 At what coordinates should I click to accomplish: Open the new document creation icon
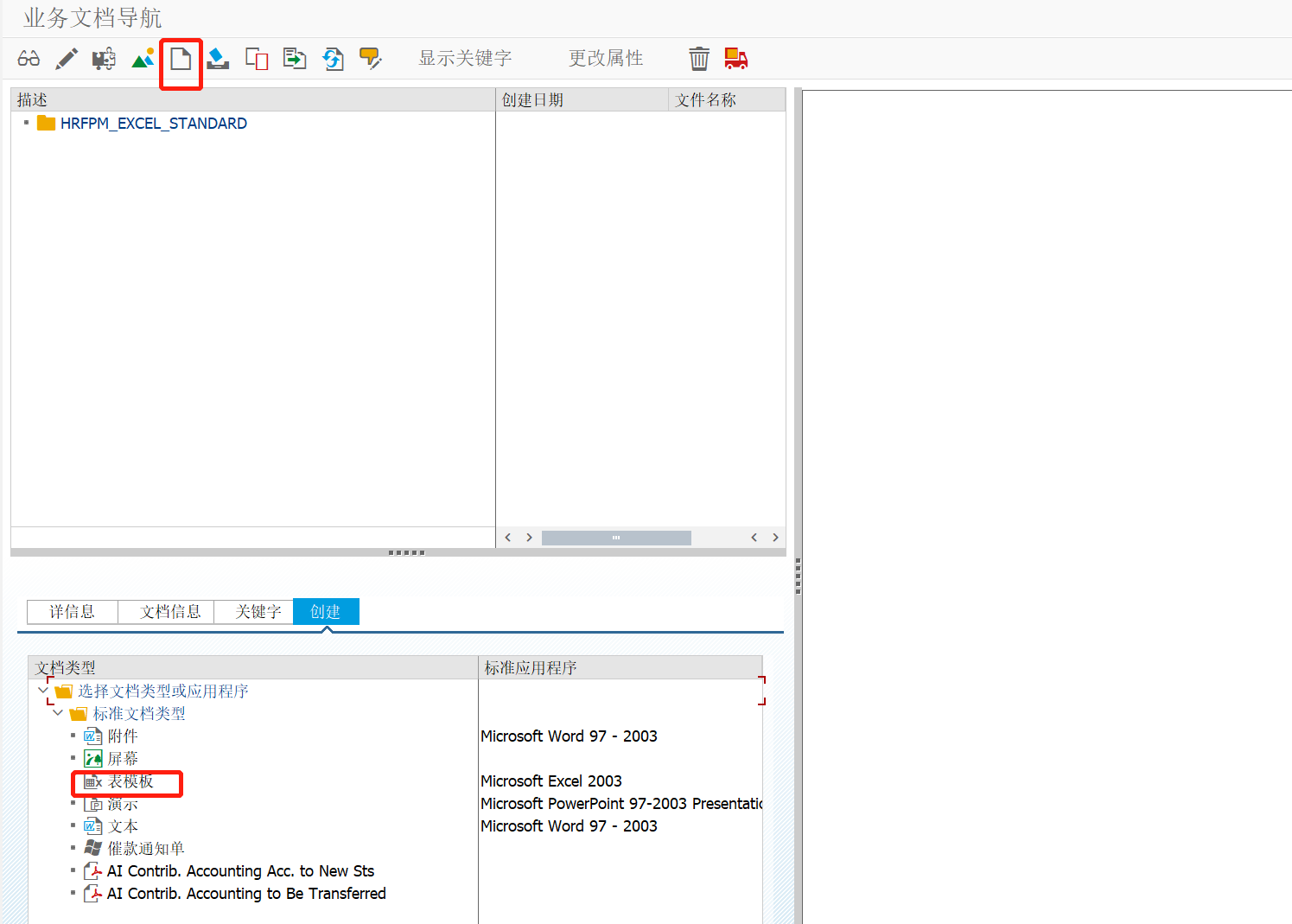tap(181, 58)
